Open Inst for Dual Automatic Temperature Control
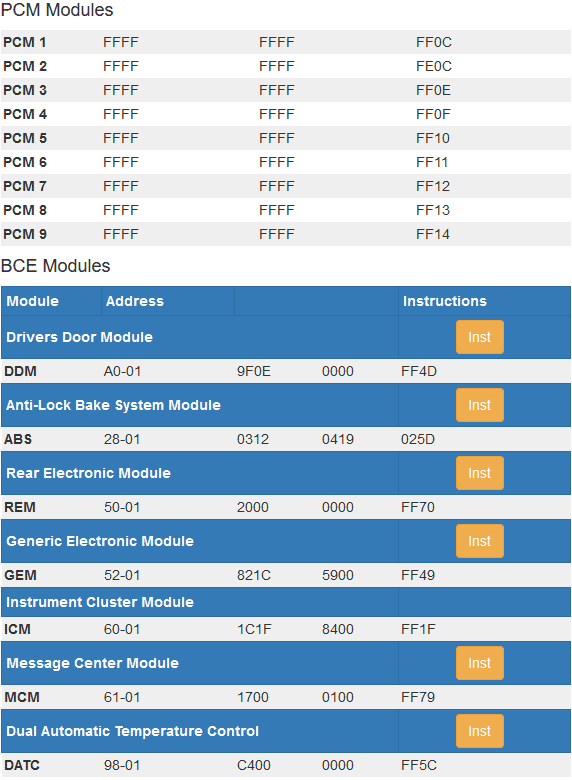 [479, 731]
